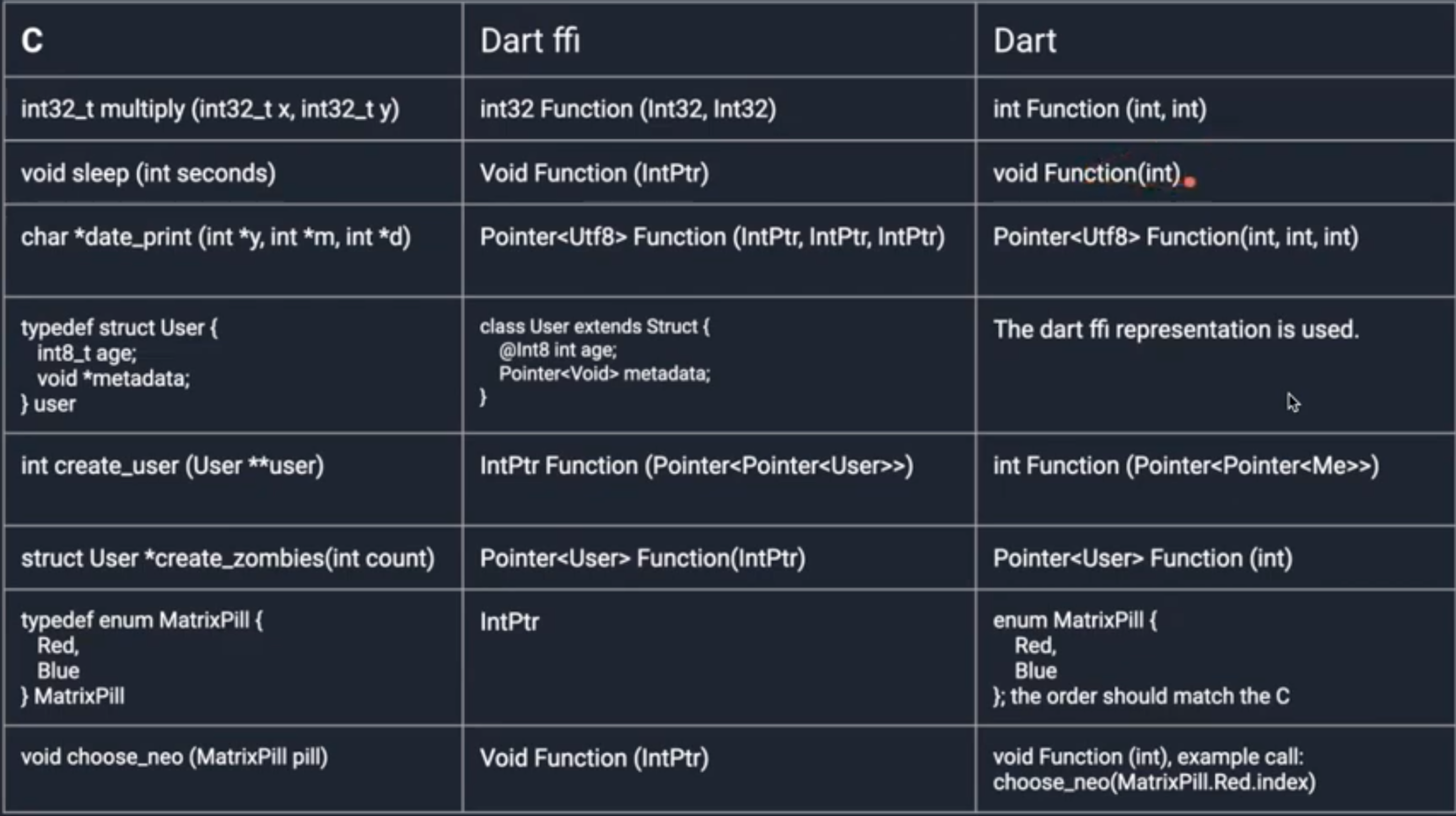Viewport: 1456px width, 816px height.
Task: Click the "int create_user (User **user)" cell
Action: (172, 466)
